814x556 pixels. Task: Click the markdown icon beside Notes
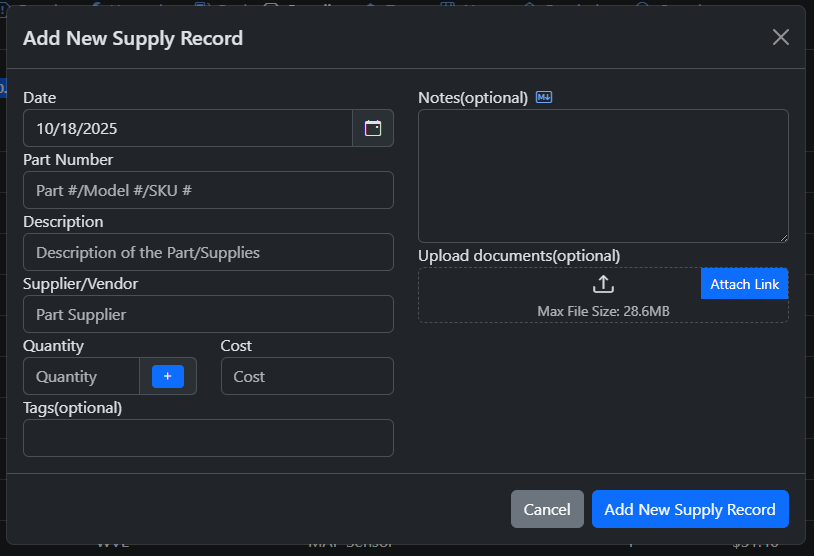click(544, 97)
